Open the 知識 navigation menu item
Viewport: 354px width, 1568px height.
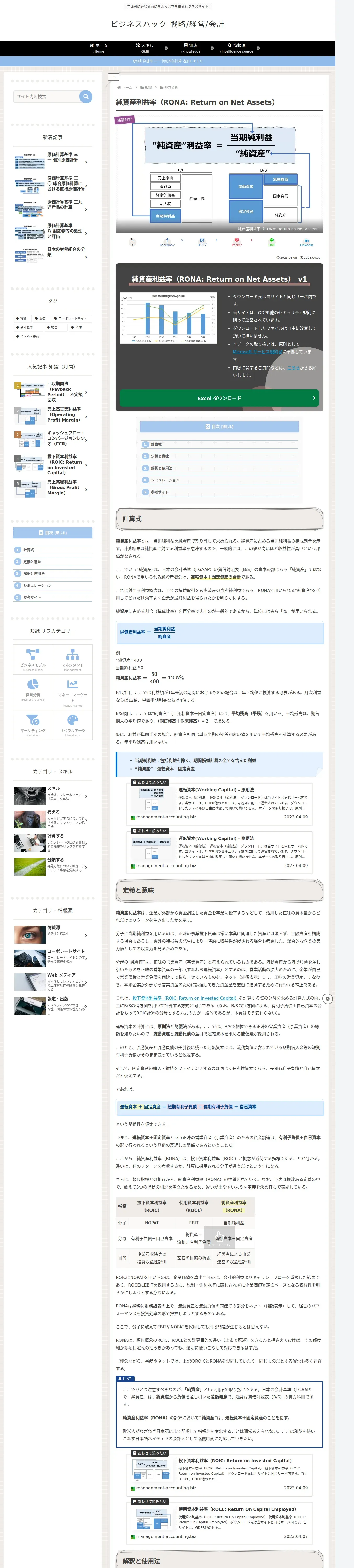coord(190,48)
